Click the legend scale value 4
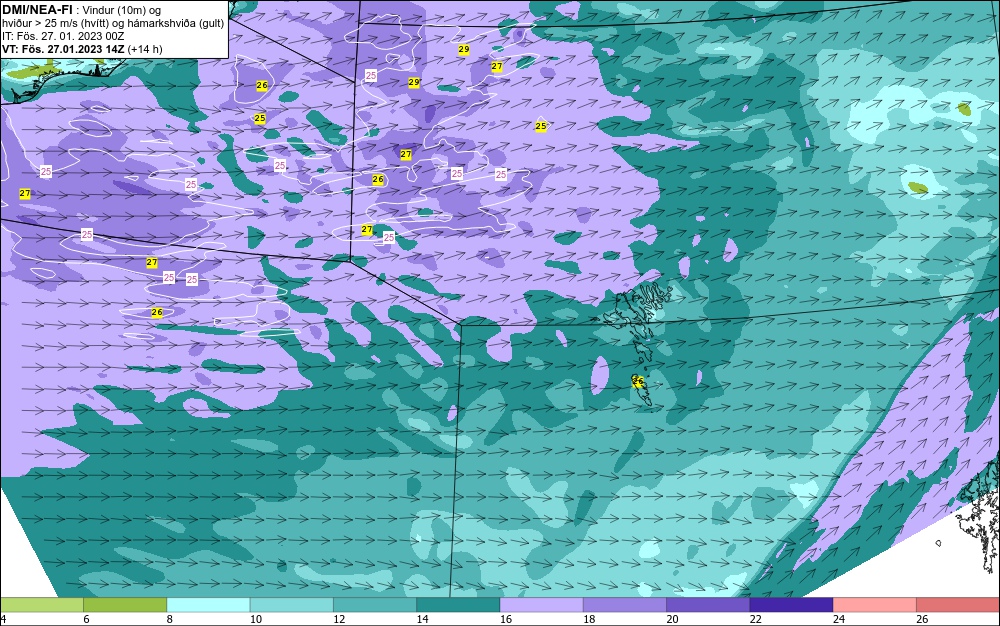Screen dimensions: 1000x626 [x=3, y=619]
